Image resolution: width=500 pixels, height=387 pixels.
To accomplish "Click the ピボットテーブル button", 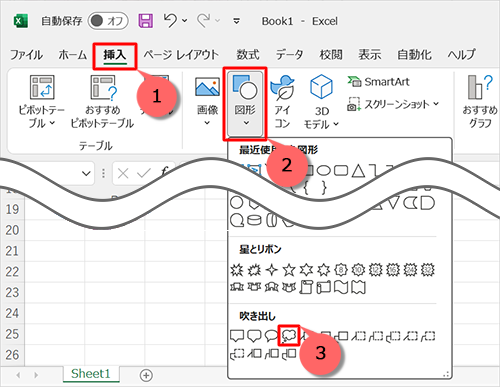I will (x=42, y=101).
